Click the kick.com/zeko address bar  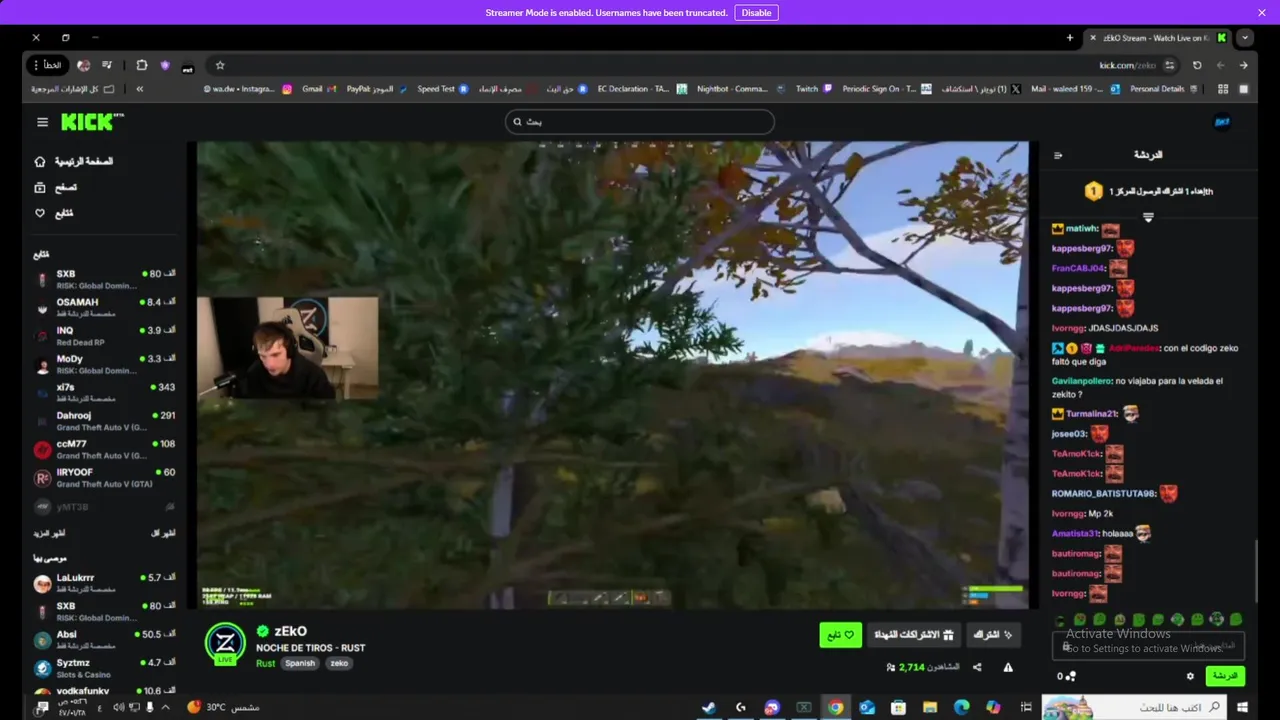1127,65
